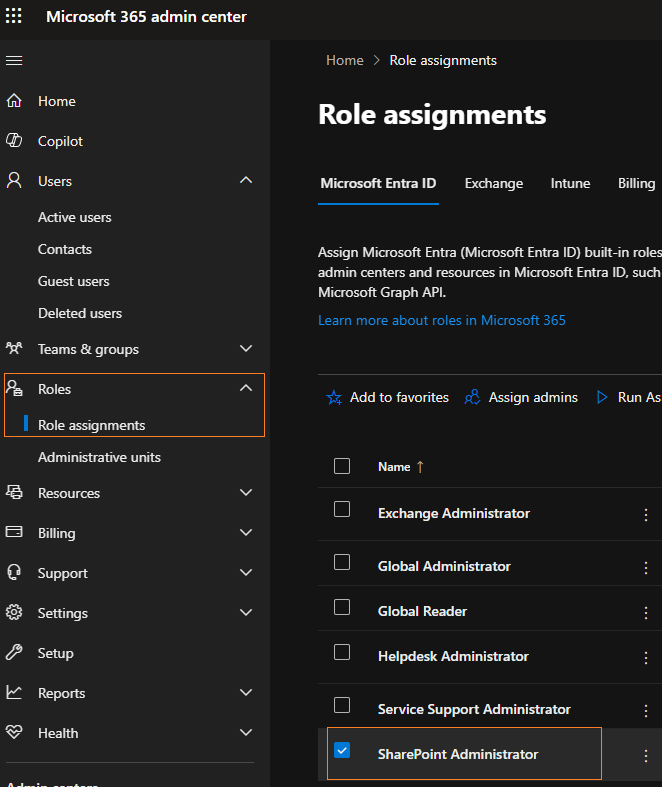The height and width of the screenshot is (787, 662).
Task: Open the Helpdesk Administrator role
Action: click(453, 657)
